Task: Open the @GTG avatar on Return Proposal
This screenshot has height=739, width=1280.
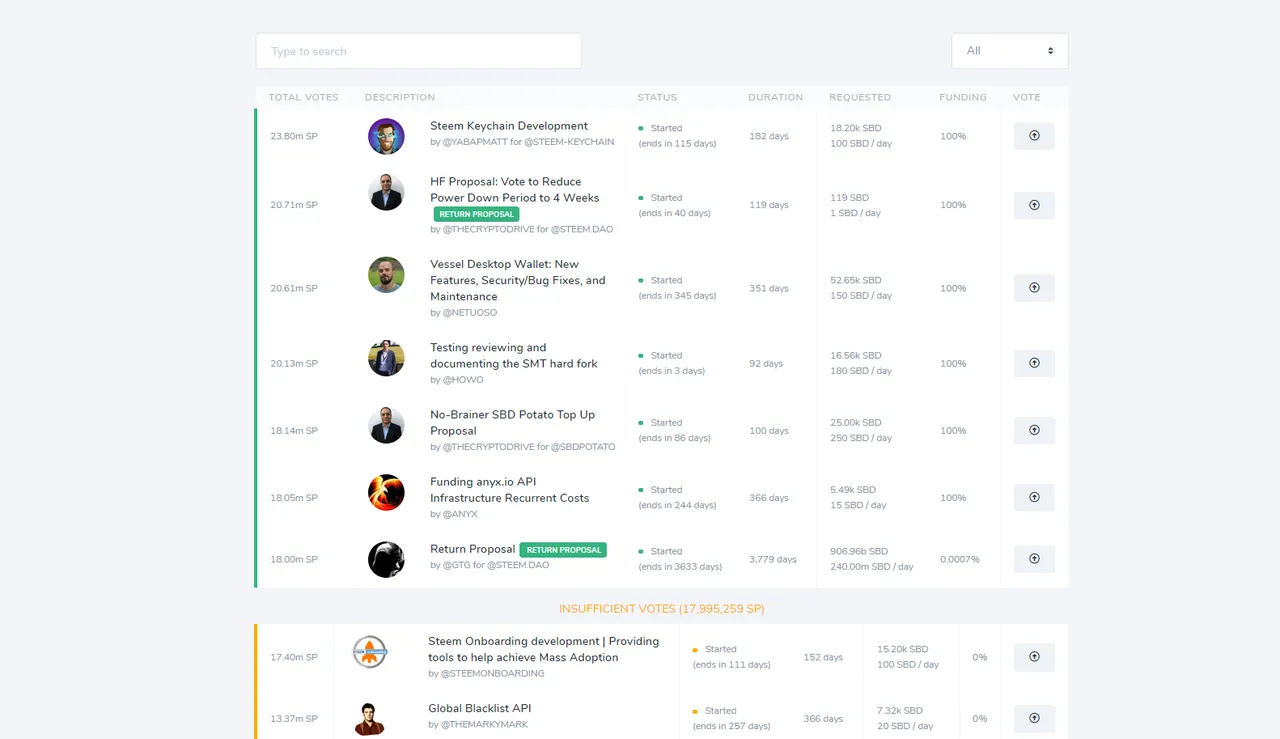Action: point(386,559)
